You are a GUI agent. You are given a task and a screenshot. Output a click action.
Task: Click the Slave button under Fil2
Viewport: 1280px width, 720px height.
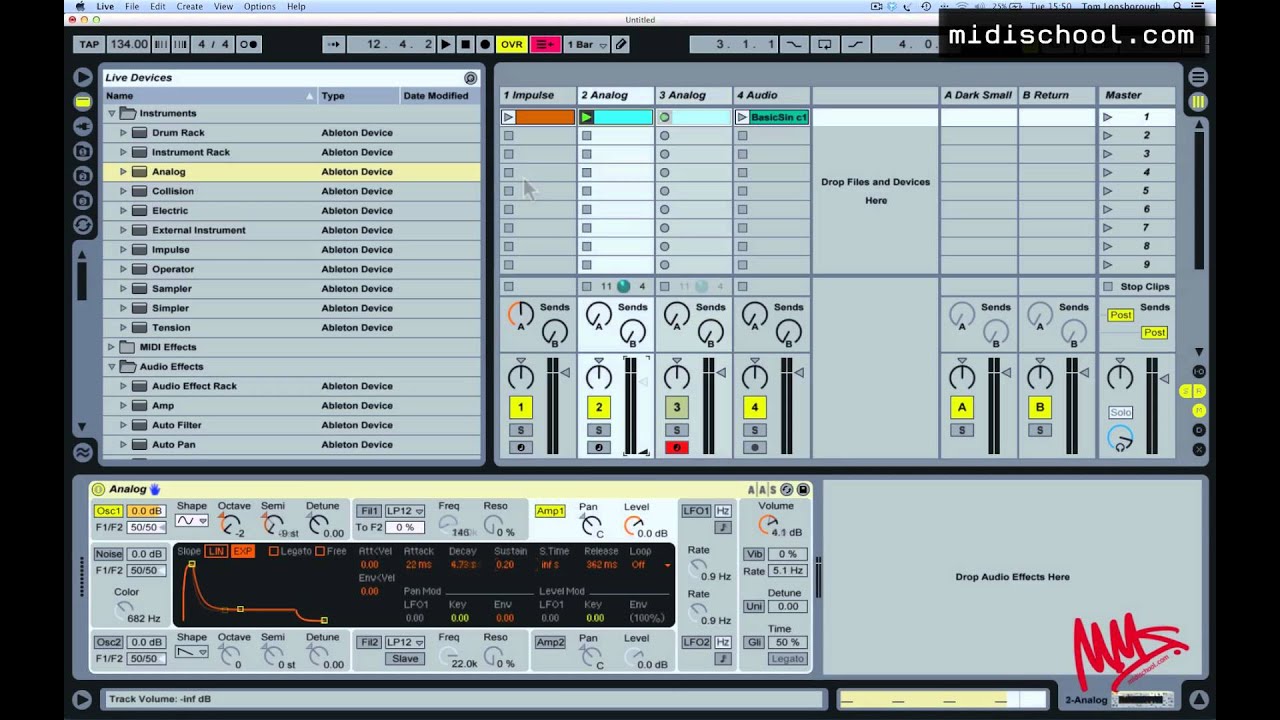(x=405, y=659)
